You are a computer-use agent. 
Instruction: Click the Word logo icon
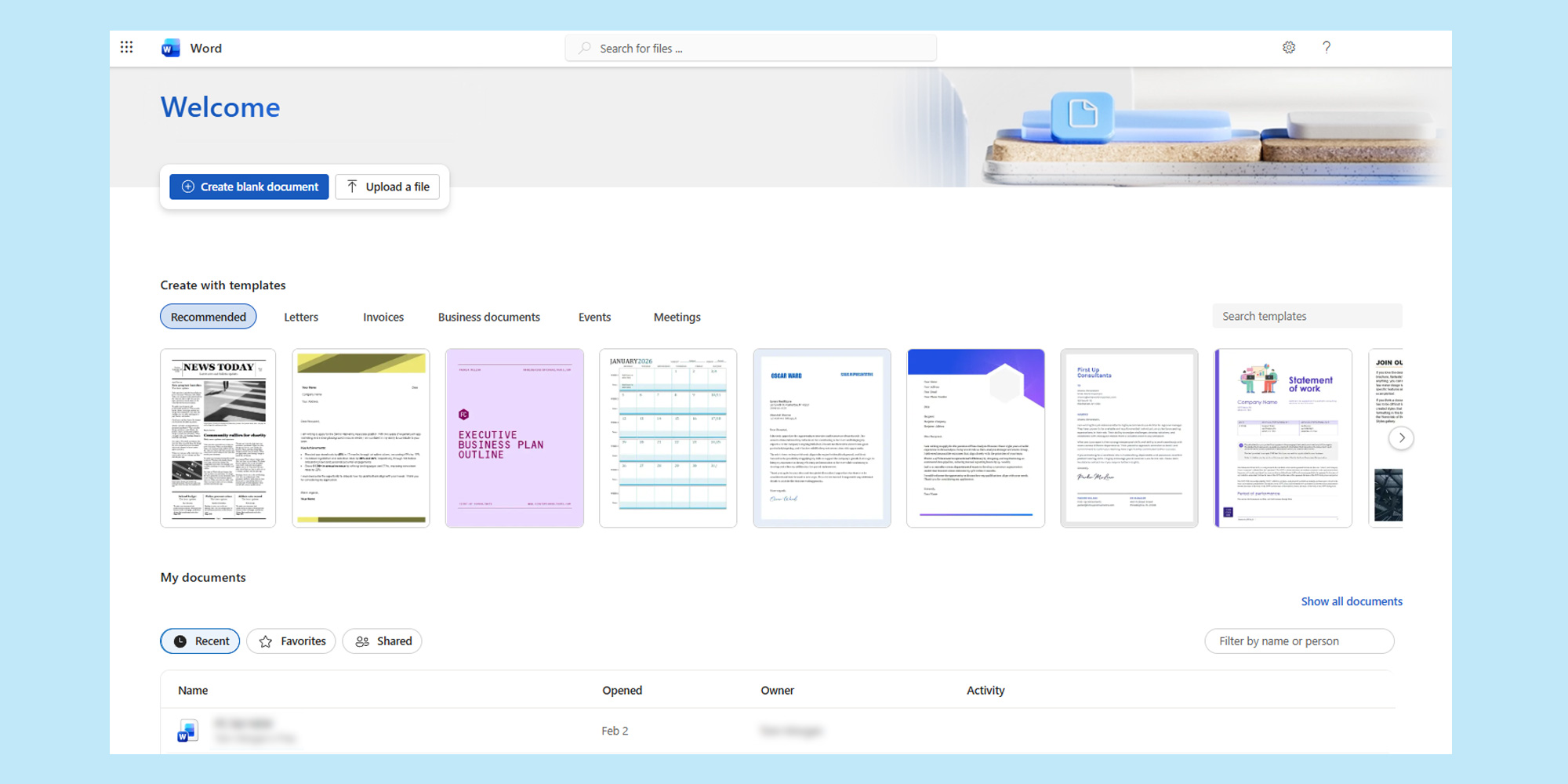tap(170, 49)
